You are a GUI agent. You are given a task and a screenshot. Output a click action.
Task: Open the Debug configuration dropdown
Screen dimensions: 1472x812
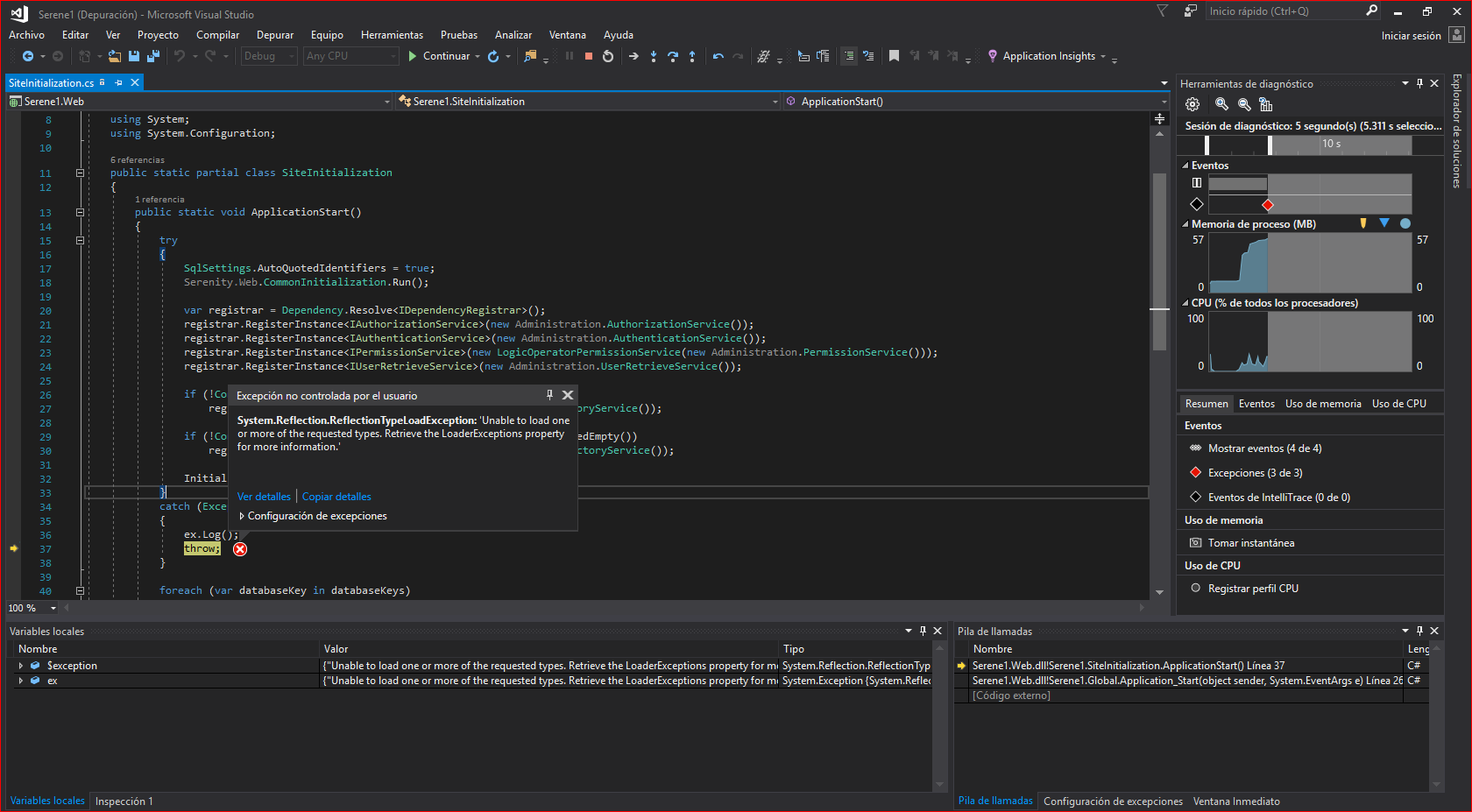pyautogui.click(x=269, y=56)
